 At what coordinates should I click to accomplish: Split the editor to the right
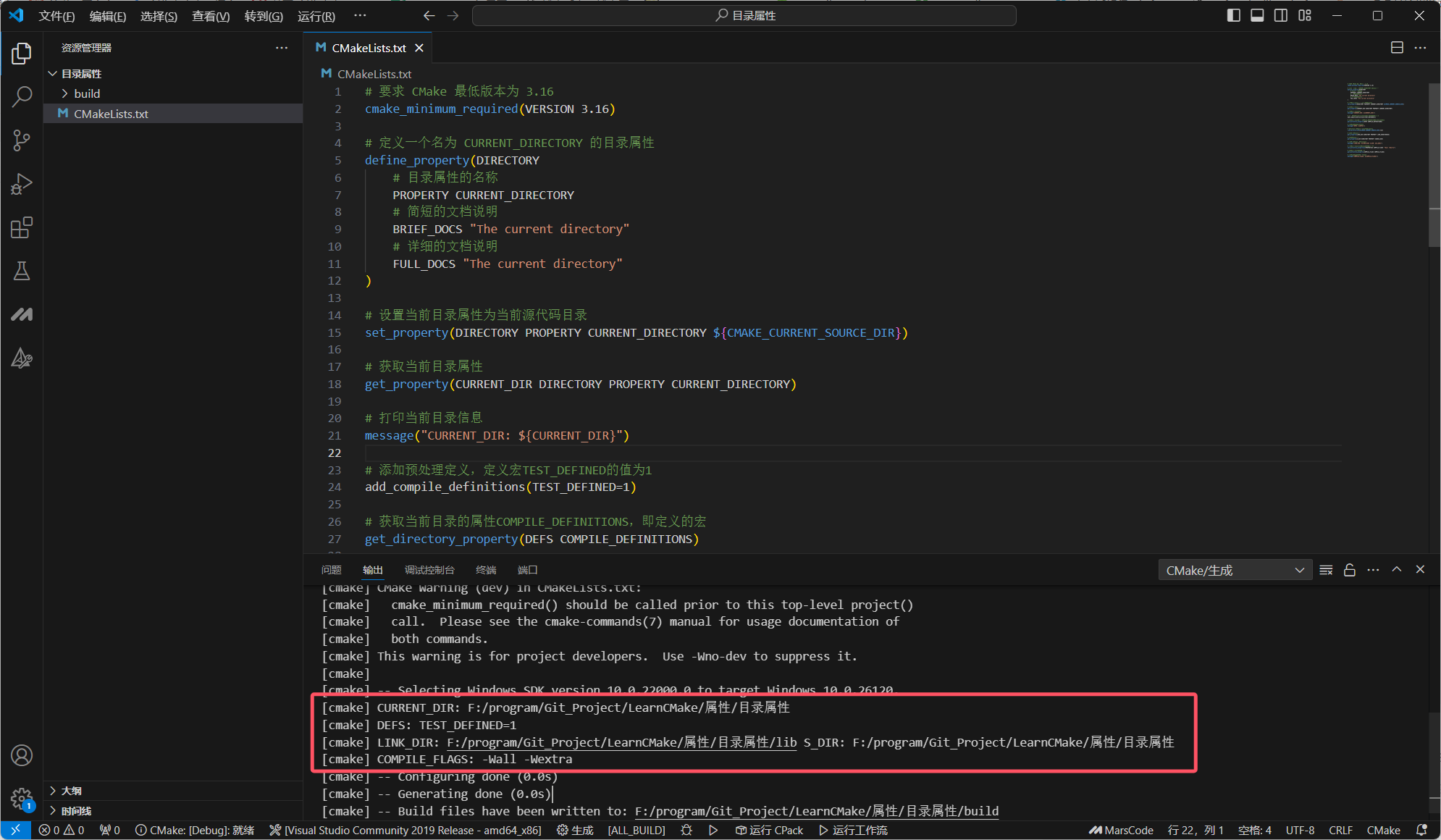pos(1397,48)
